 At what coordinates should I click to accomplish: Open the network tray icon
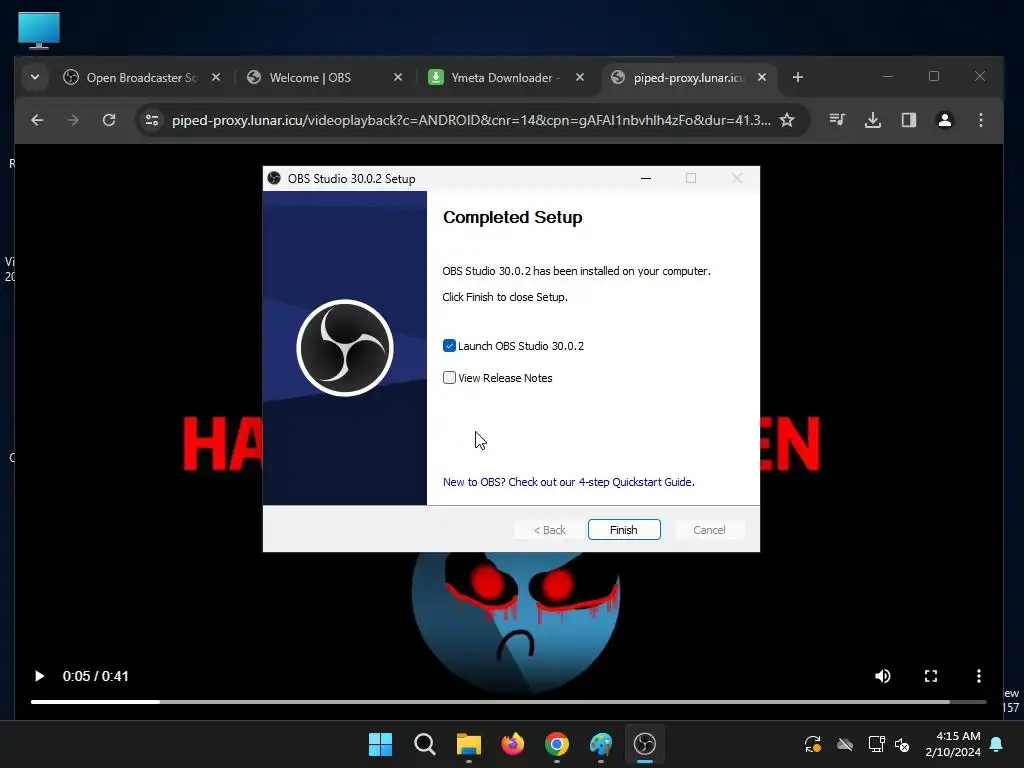pyautogui.click(x=876, y=744)
